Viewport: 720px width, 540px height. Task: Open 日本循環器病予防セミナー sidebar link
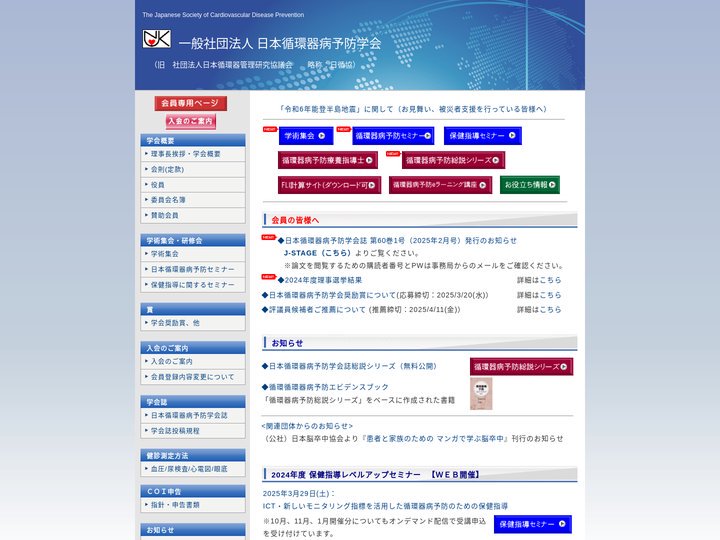193,269
